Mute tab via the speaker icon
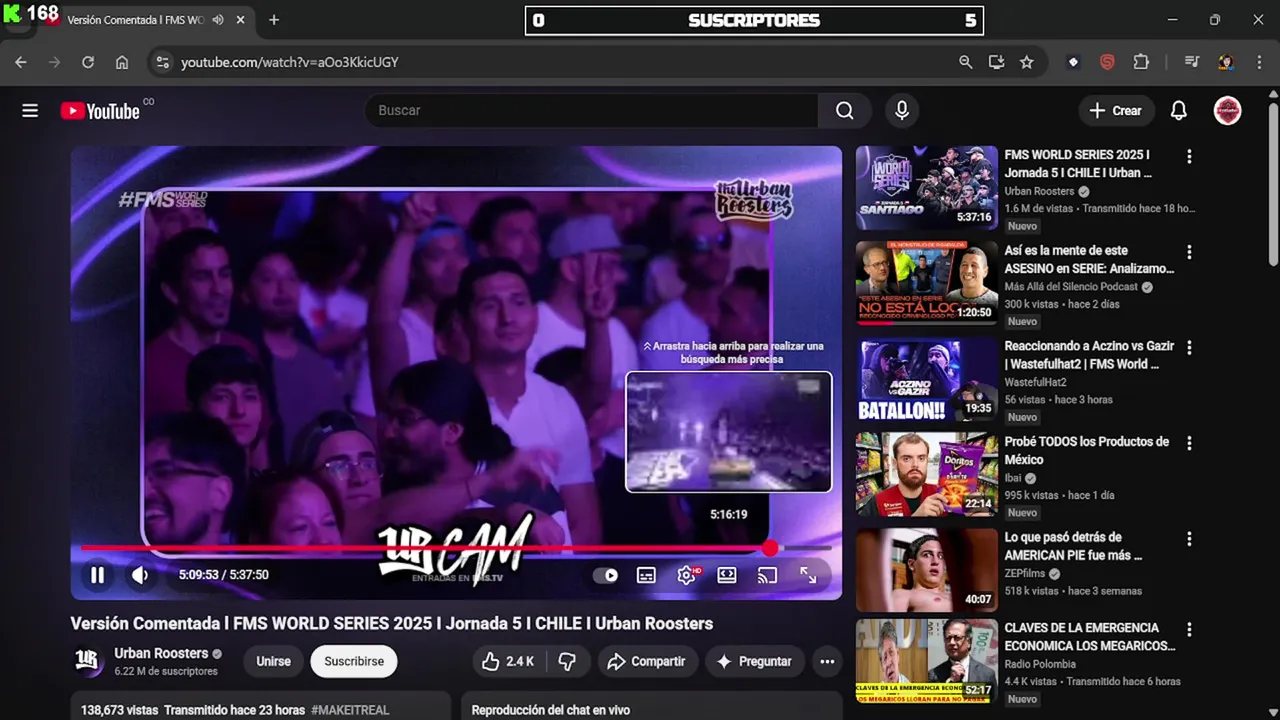This screenshot has height=720, width=1280. click(x=218, y=20)
